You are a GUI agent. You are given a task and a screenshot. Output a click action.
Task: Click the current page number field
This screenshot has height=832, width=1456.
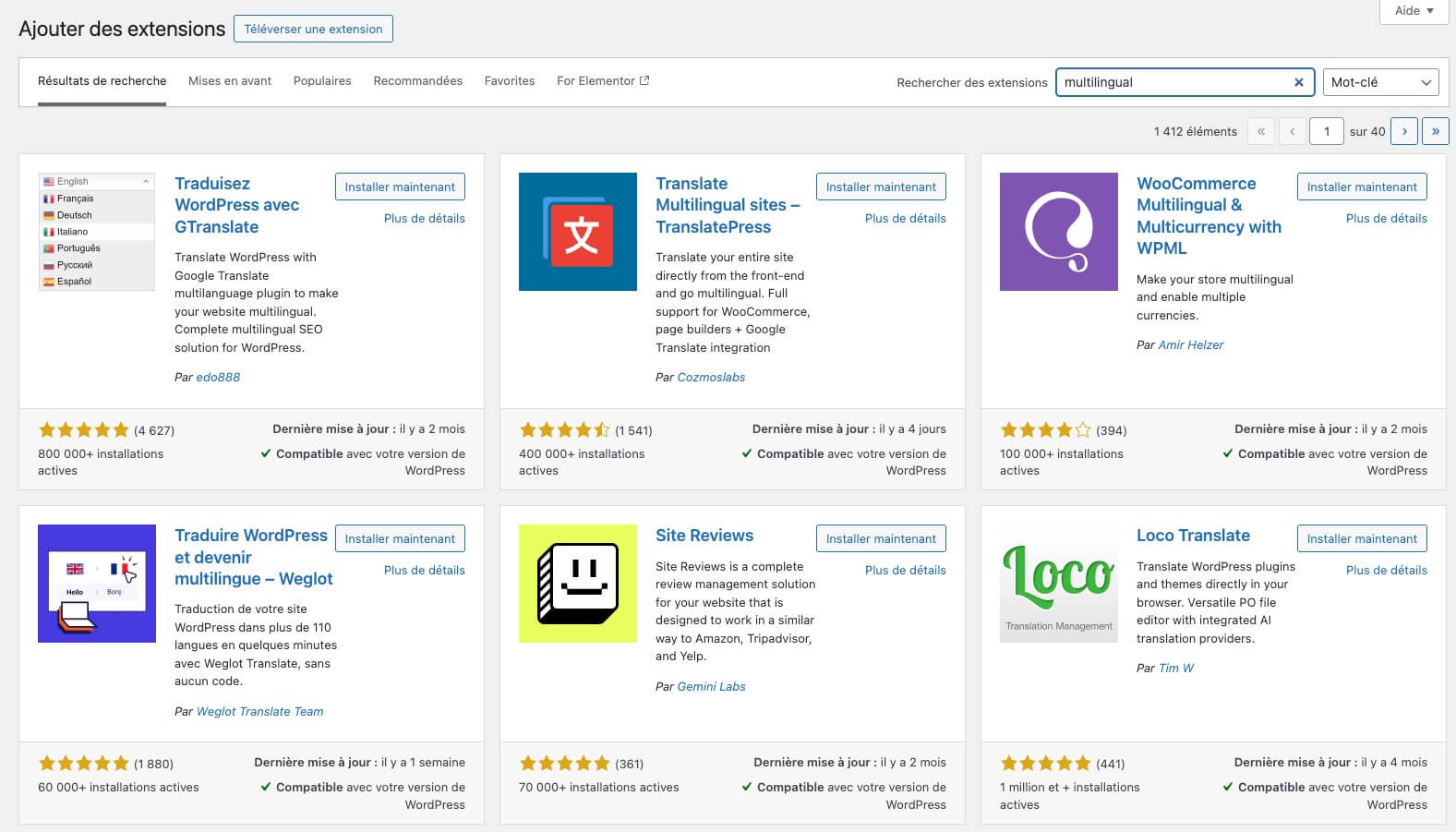tap(1327, 131)
